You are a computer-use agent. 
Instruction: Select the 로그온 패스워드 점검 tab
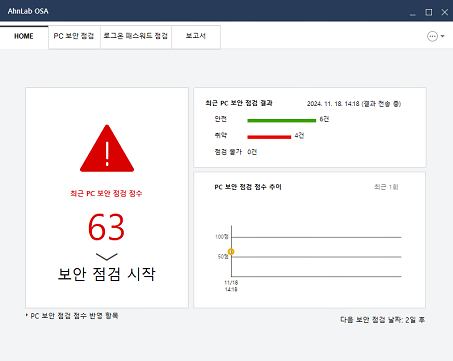point(136,36)
